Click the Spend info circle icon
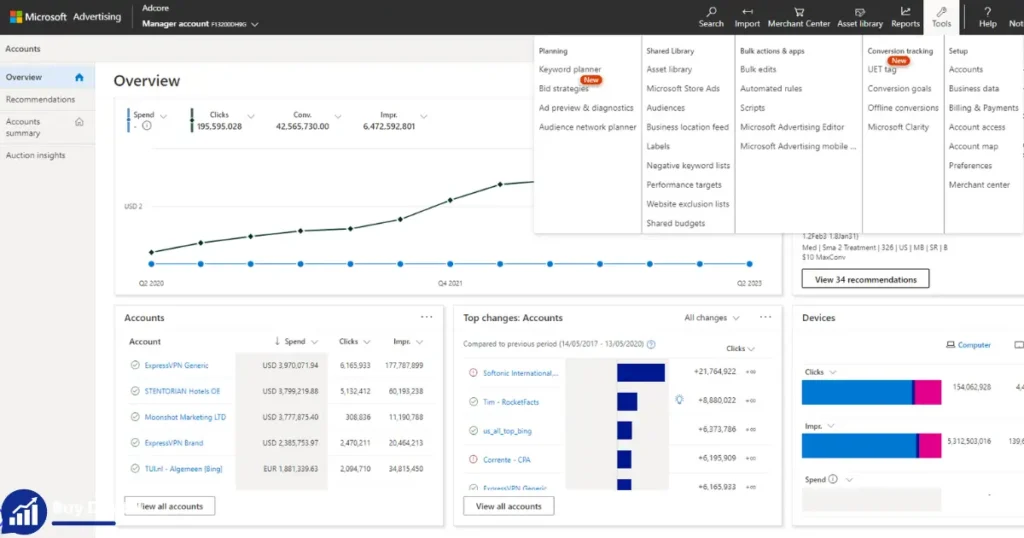 point(147,125)
